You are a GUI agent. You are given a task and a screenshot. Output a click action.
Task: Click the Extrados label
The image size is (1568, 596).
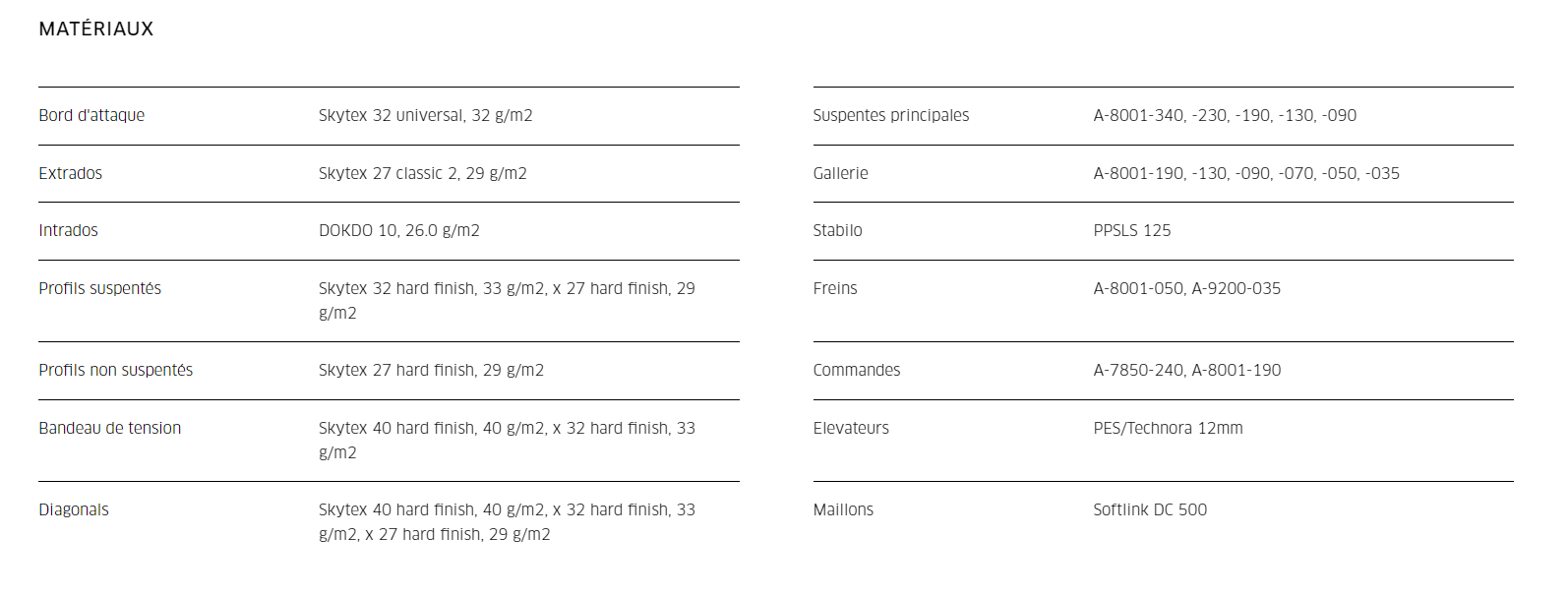(70, 173)
